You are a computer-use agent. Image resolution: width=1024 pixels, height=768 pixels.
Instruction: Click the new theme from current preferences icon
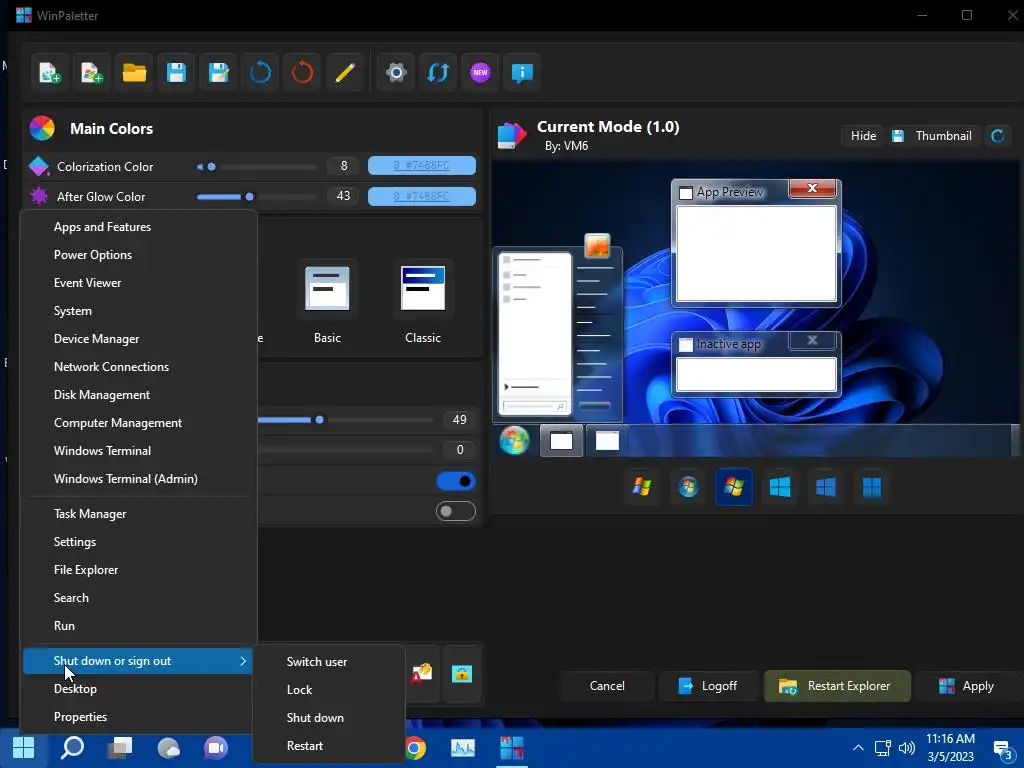pyautogui.click(x=50, y=72)
